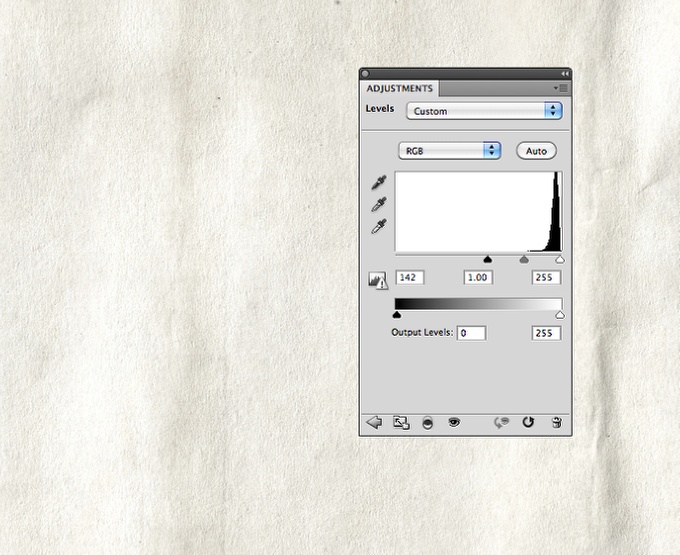The image size is (680, 555).
Task: Open the Adjustments panel options menu
Action: (561, 88)
